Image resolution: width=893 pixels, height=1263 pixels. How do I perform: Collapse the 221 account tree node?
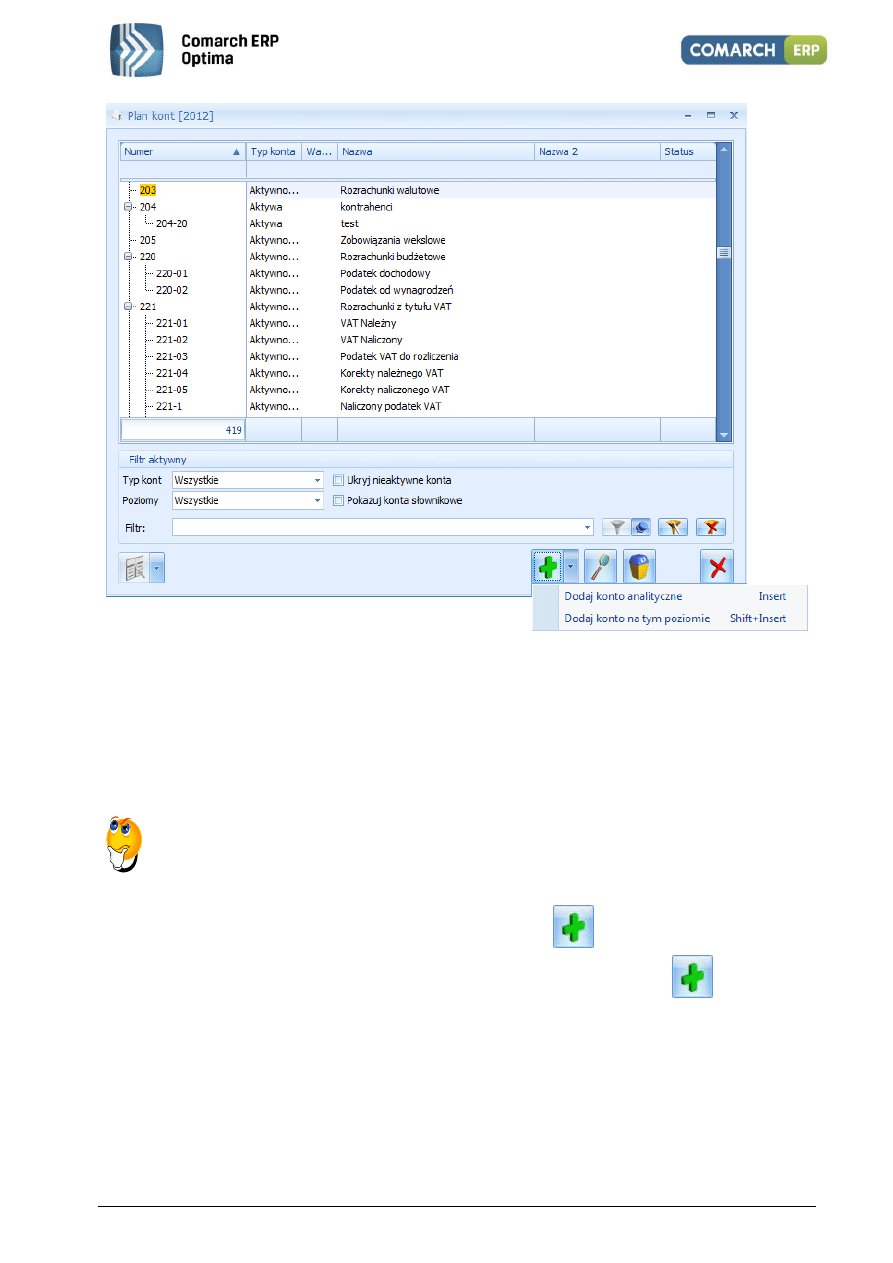[x=128, y=307]
